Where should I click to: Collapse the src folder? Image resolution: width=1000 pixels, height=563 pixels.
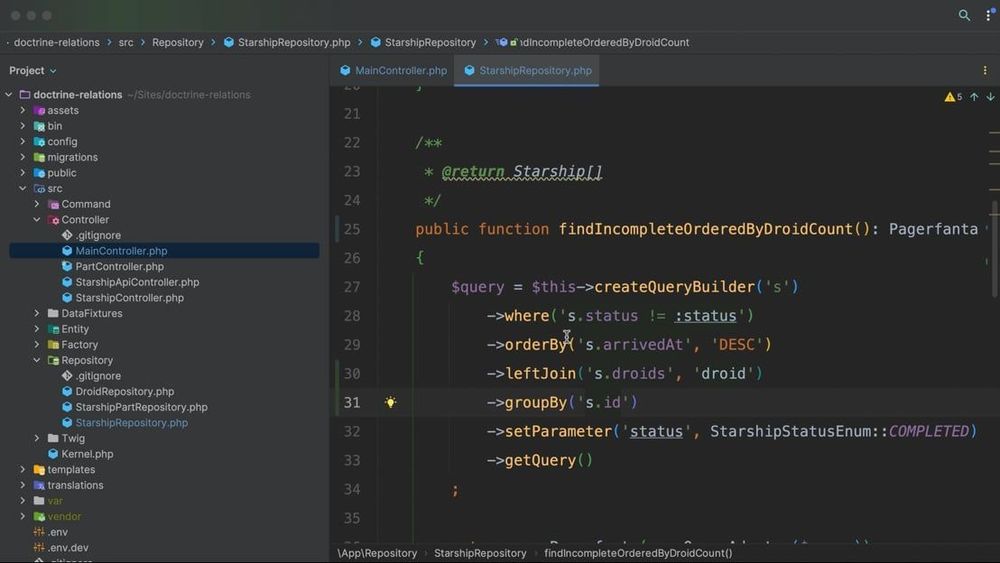pyautogui.click(x=23, y=189)
